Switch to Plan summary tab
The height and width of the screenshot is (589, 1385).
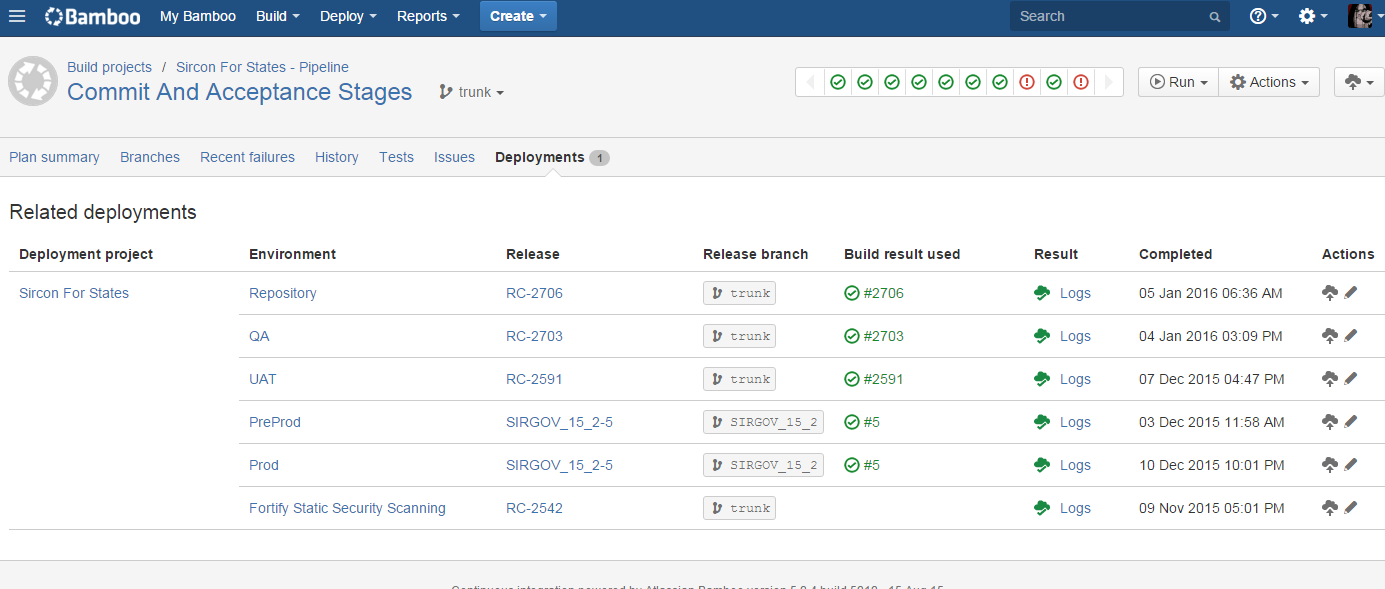click(x=54, y=157)
